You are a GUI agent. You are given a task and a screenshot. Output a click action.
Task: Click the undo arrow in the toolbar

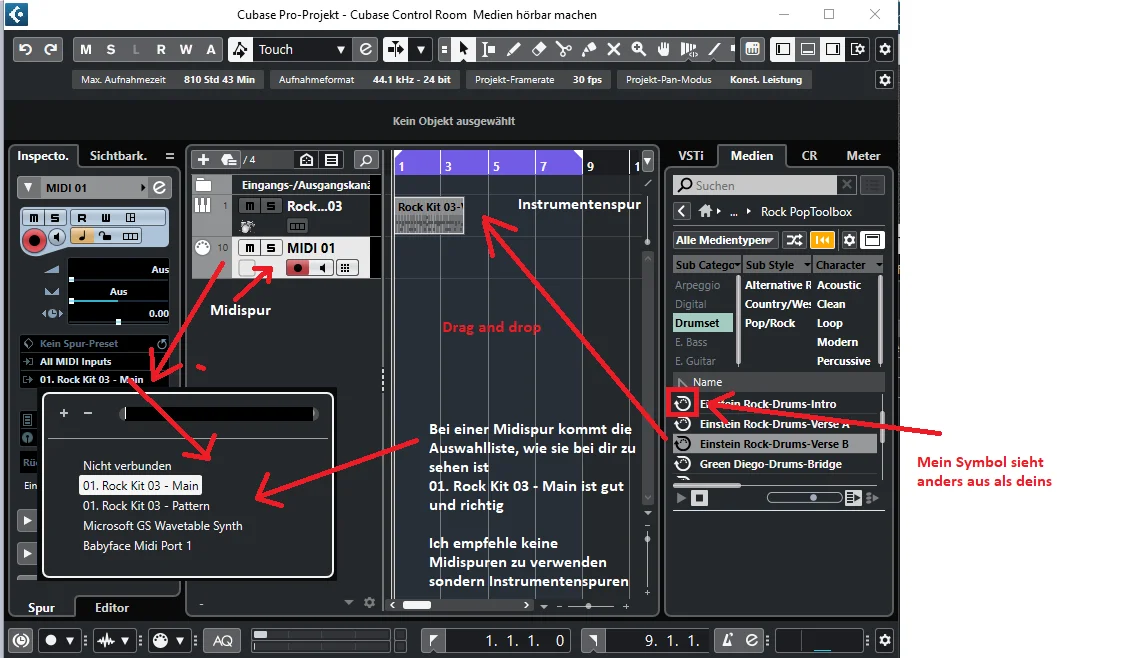click(x=25, y=49)
